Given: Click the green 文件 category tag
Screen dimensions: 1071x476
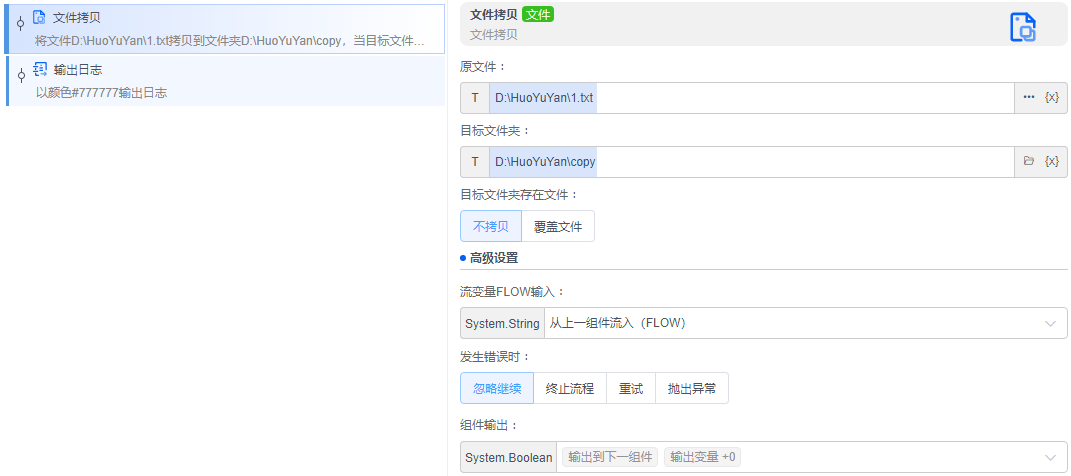Looking at the screenshot, I should [x=538, y=14].
